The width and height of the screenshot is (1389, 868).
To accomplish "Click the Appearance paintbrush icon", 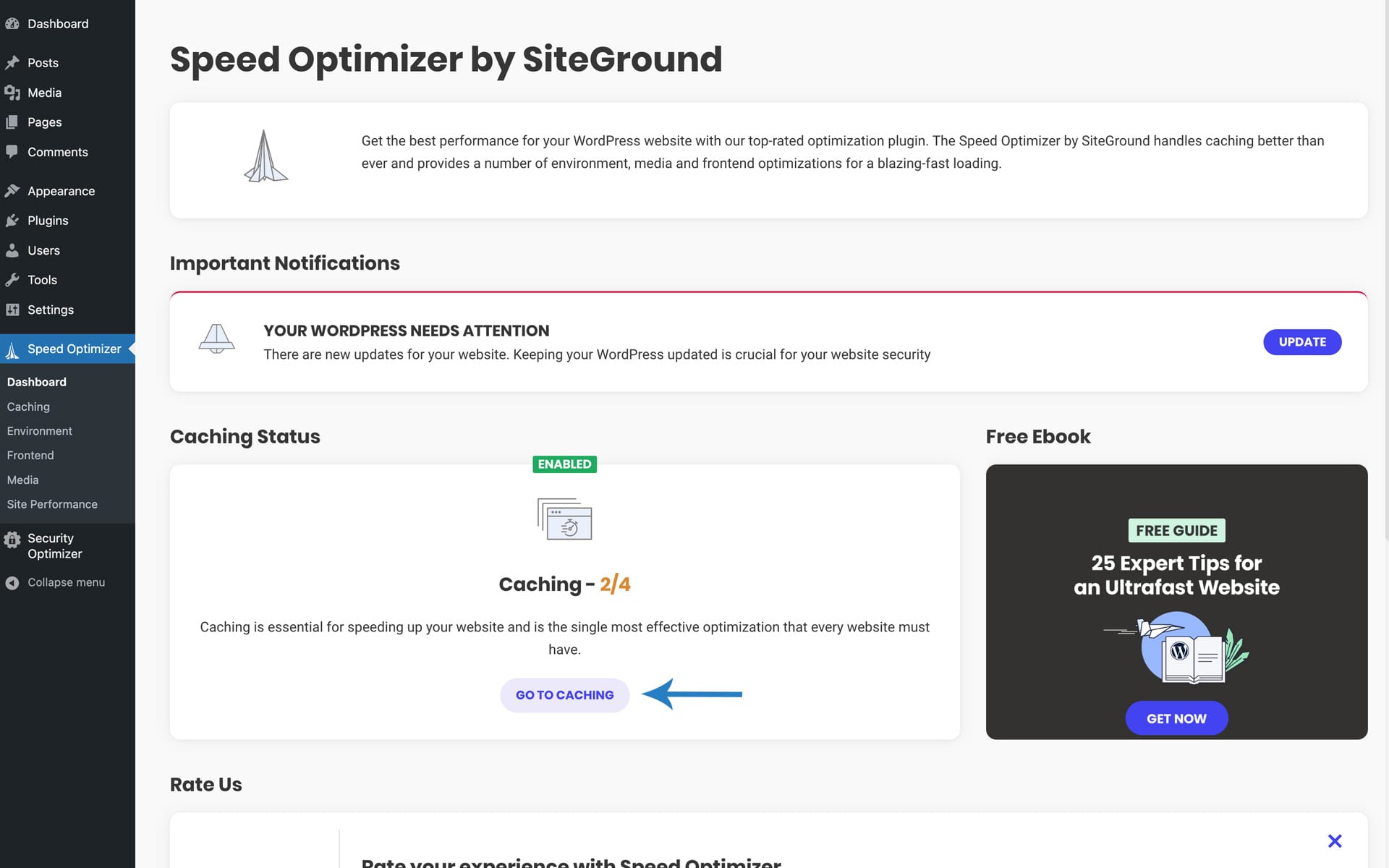I will click(12, 191).
